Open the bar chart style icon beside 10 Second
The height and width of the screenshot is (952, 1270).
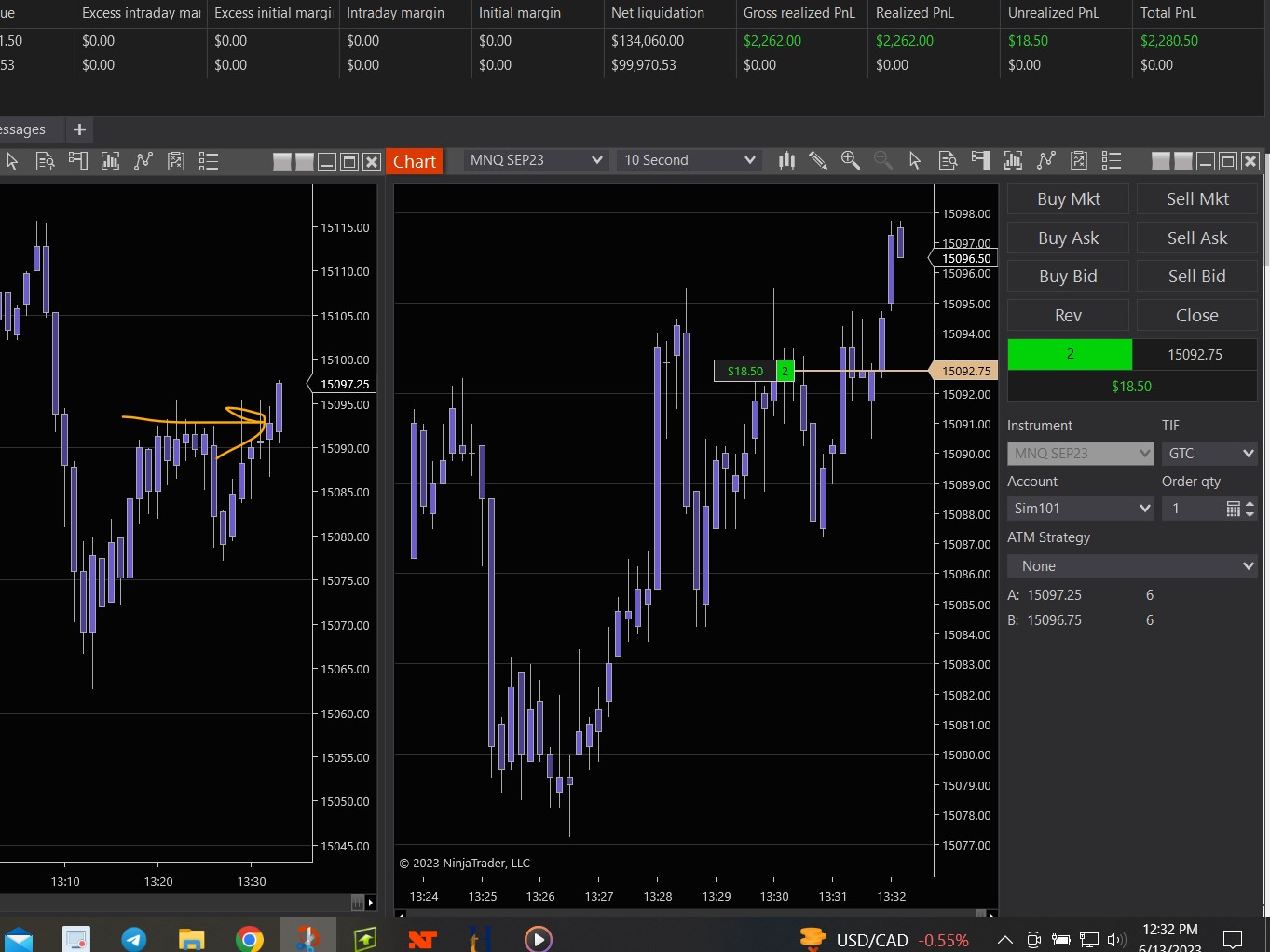(786, 160)
